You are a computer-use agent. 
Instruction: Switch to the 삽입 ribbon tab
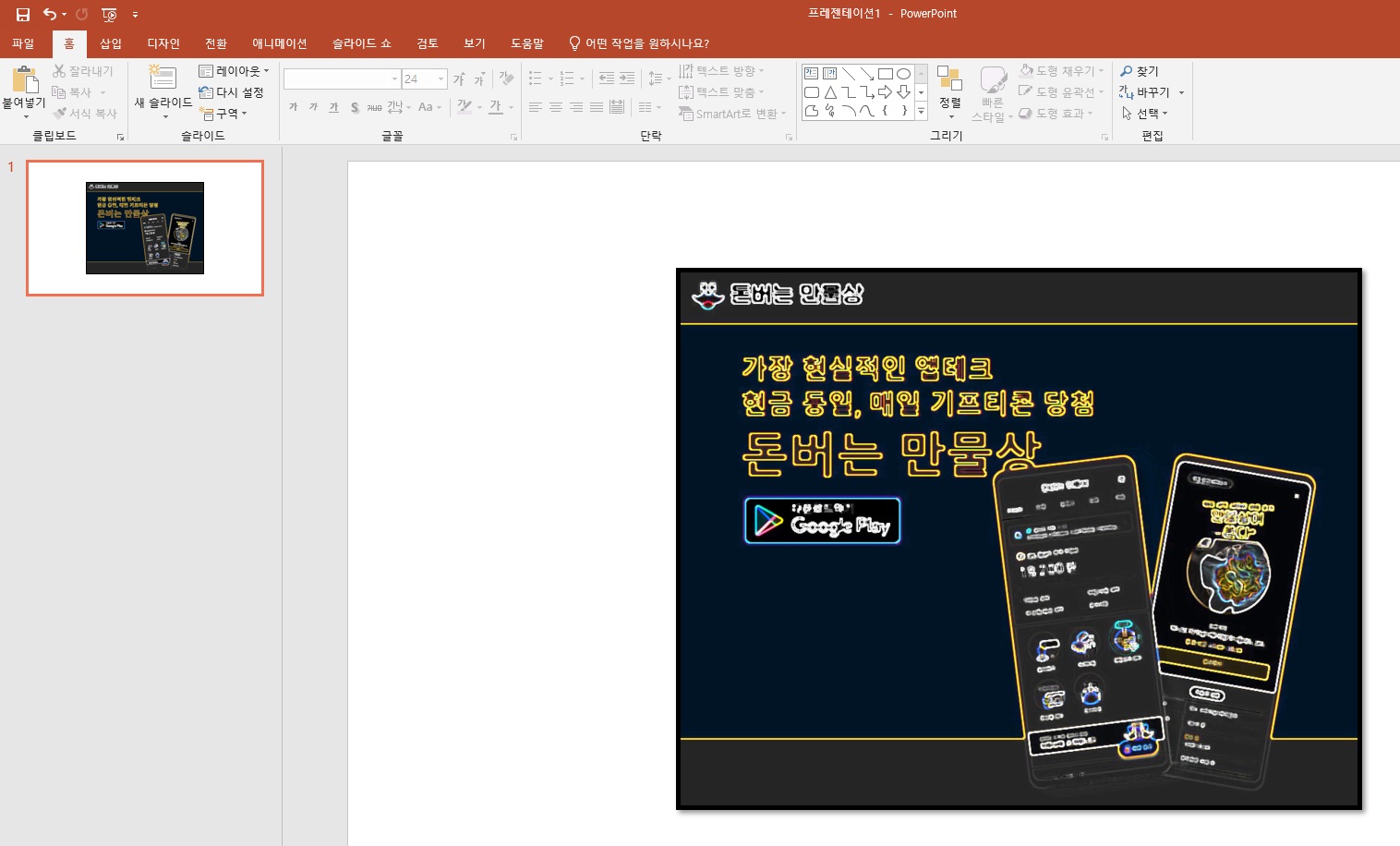click(x=111, y=43)
